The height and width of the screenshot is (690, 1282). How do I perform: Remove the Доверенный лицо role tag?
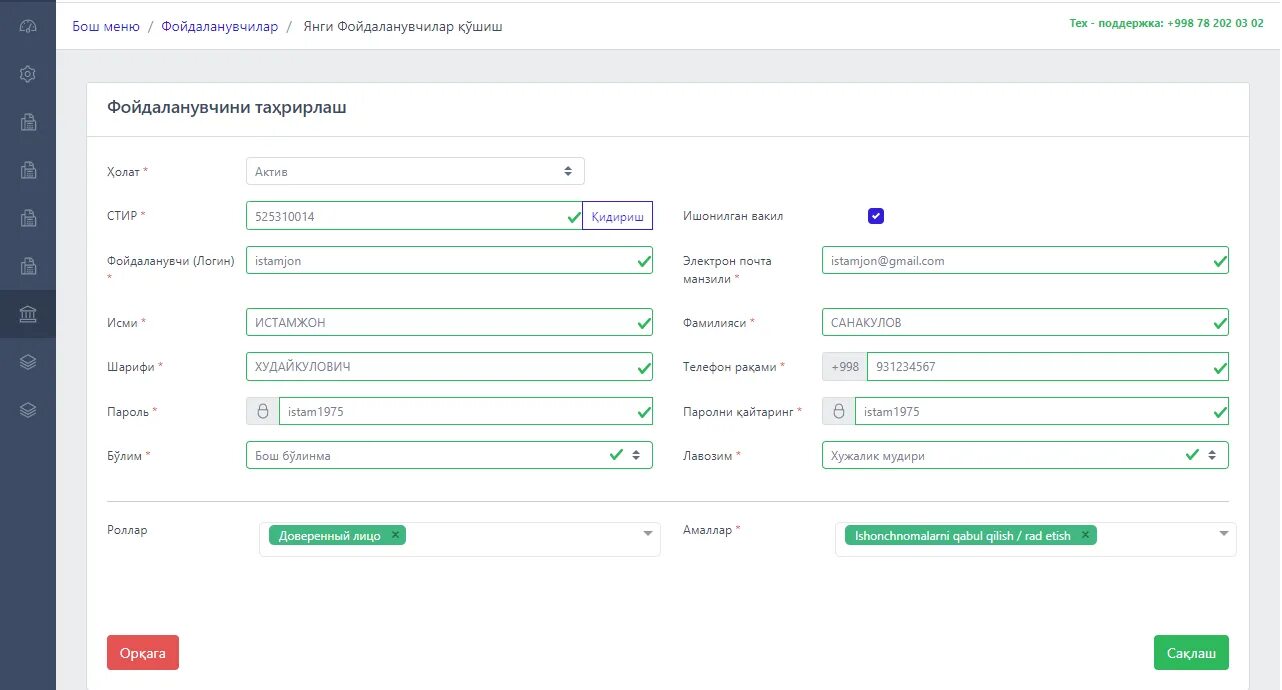click(396, 535)
